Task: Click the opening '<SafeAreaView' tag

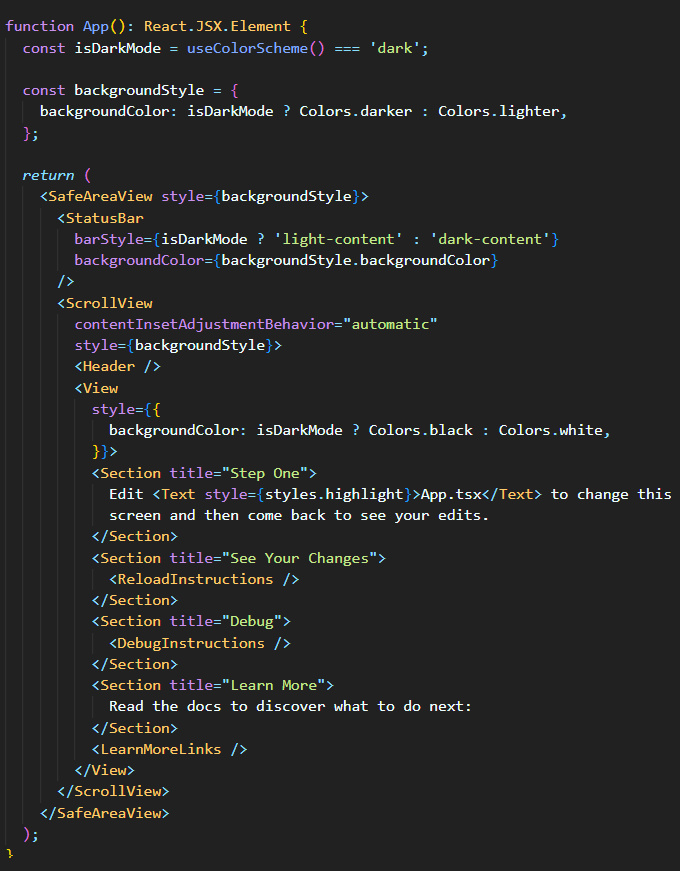Action: pos(96,196)
